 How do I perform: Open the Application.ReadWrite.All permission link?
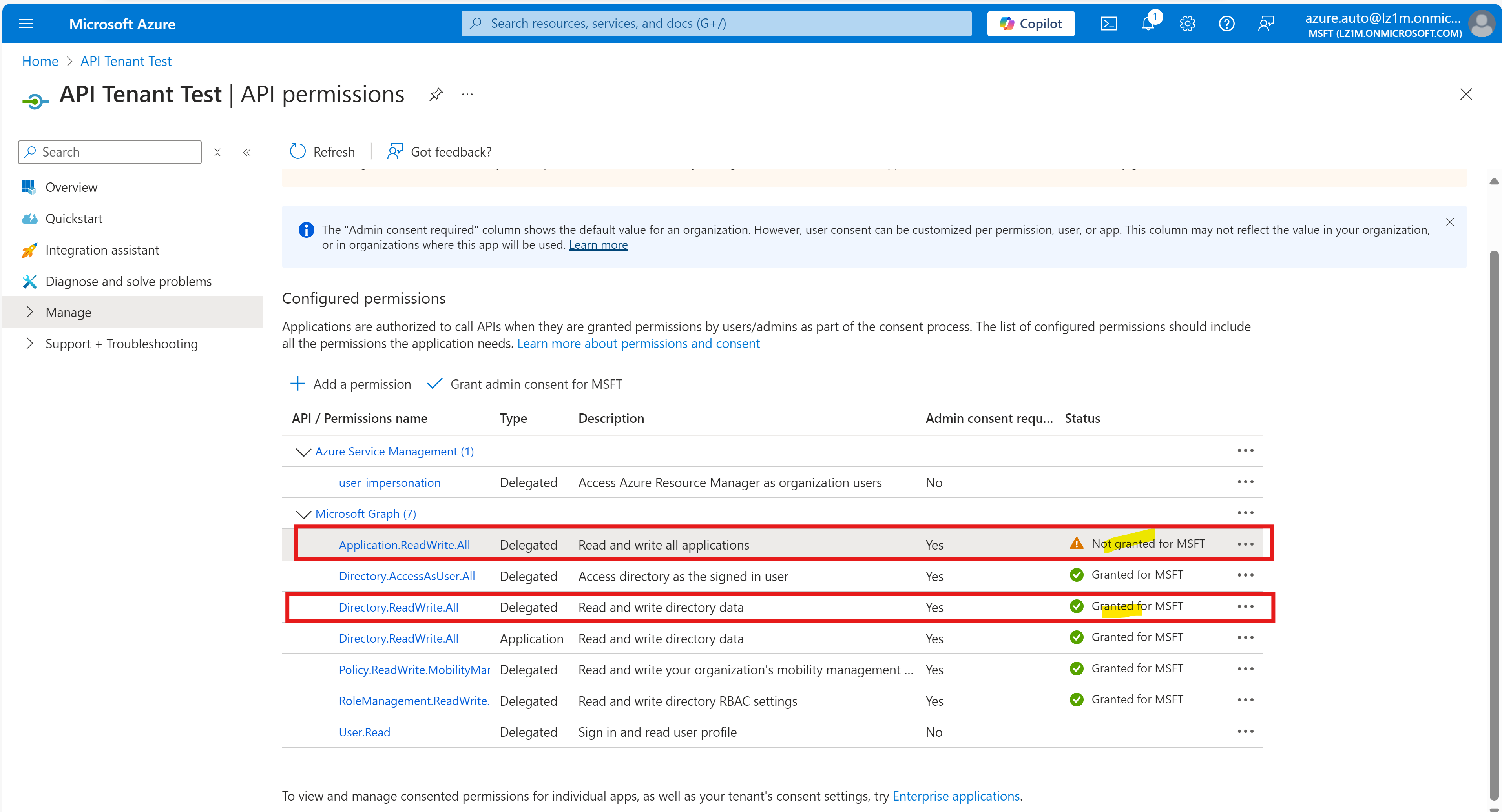point(404,545)
